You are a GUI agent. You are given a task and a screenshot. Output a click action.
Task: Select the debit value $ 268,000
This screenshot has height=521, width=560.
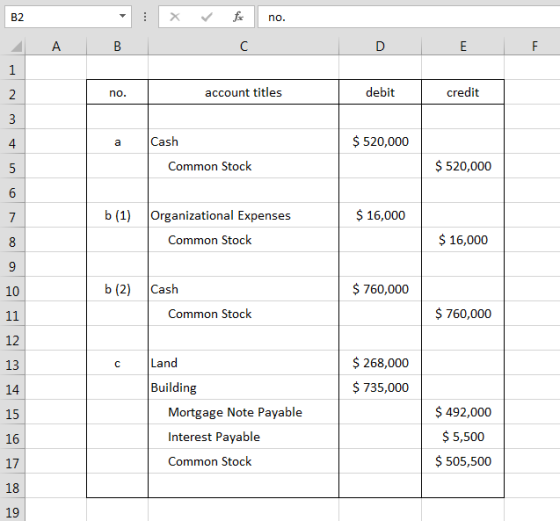pyautogui.click(x=380, y=363)
